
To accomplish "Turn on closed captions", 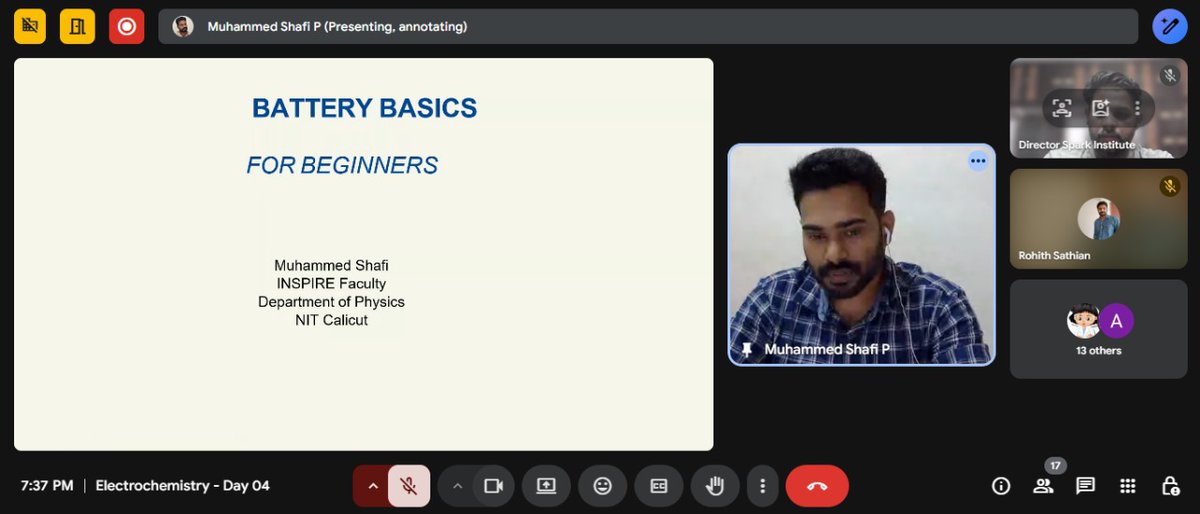I will click(x=659, y=486).
